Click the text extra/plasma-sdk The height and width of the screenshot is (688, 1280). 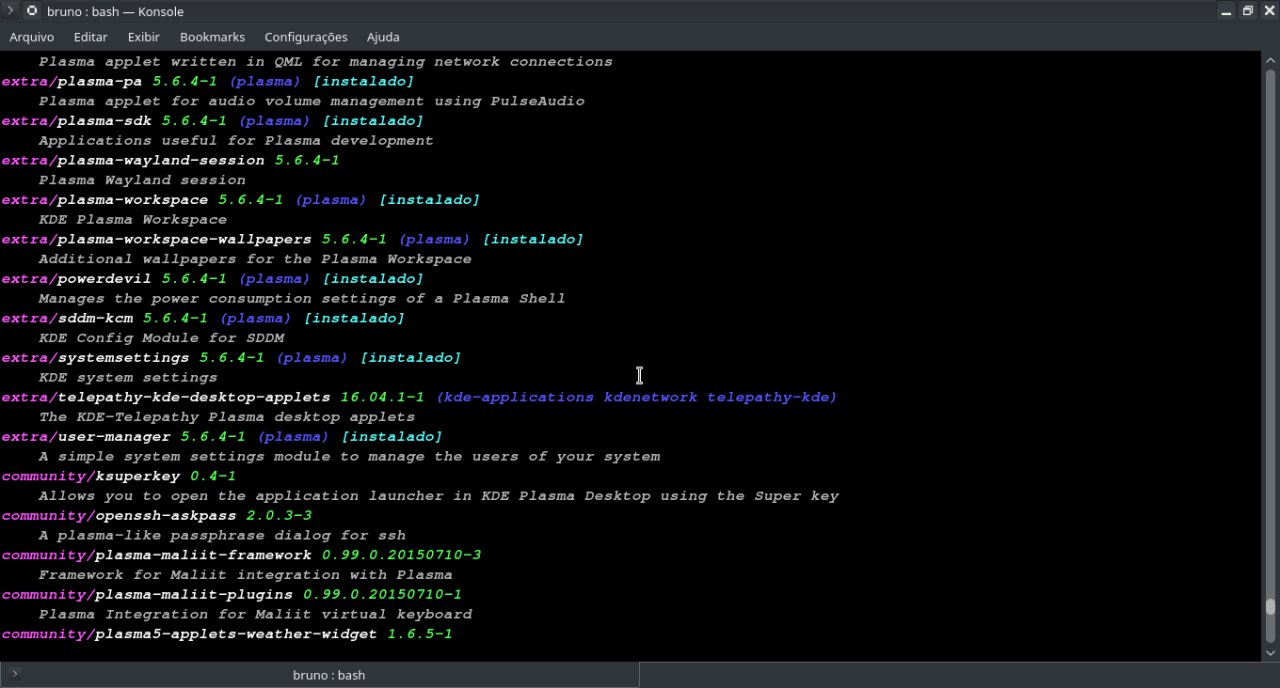pos(77,121)
